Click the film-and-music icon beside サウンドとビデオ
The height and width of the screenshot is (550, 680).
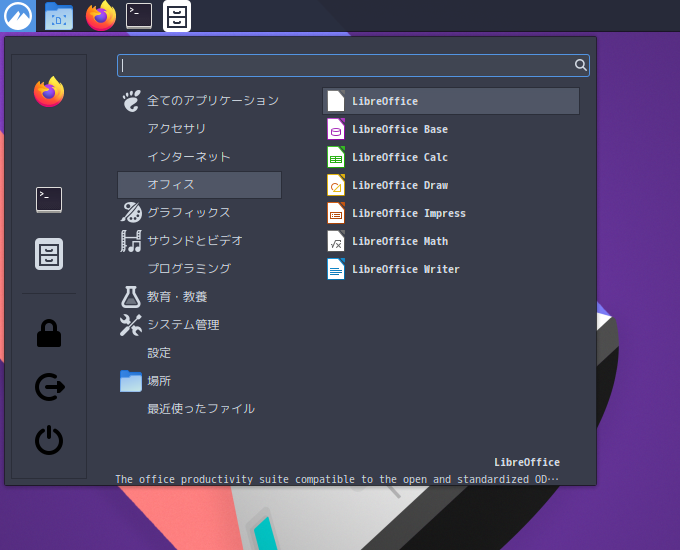point(131,241)
